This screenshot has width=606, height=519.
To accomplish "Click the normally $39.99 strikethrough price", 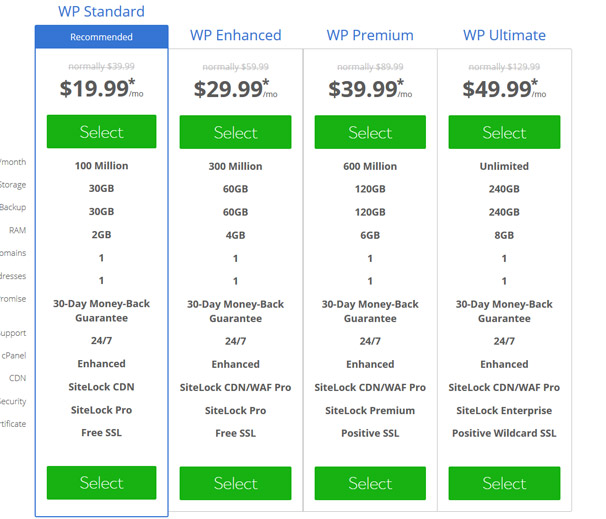I will tap(101, 66).
